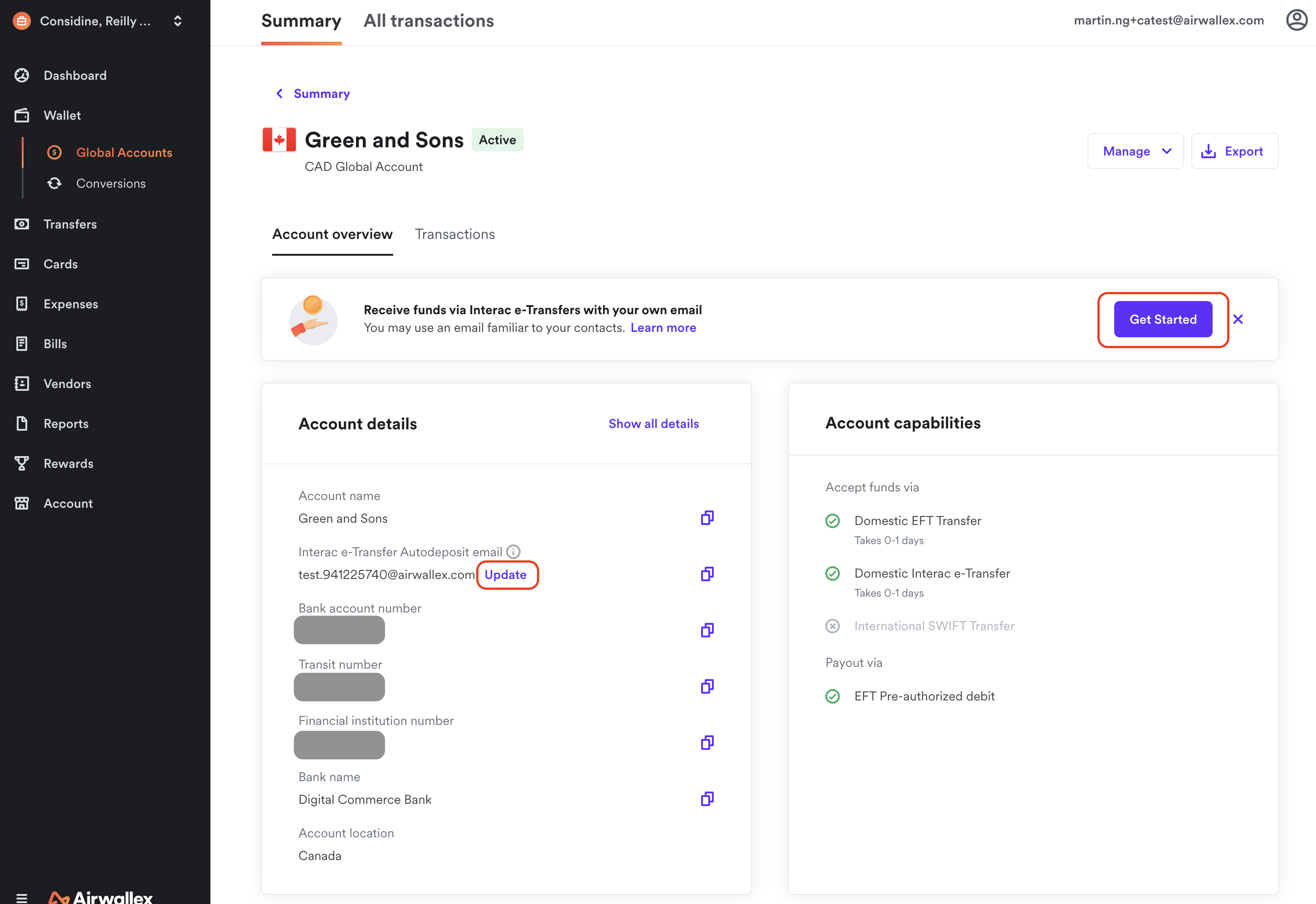Click the Get Started button
The image size is (1316, 904).
coord(1162,320)
